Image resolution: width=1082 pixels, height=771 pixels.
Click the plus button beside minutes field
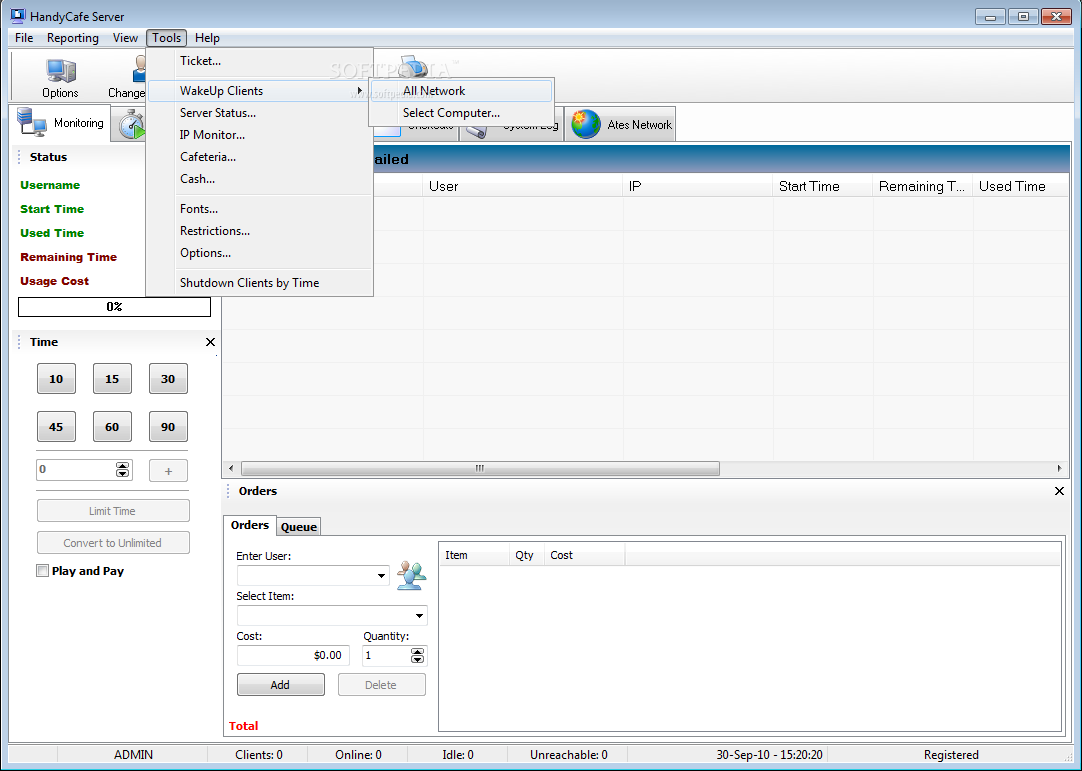(168, 471)
